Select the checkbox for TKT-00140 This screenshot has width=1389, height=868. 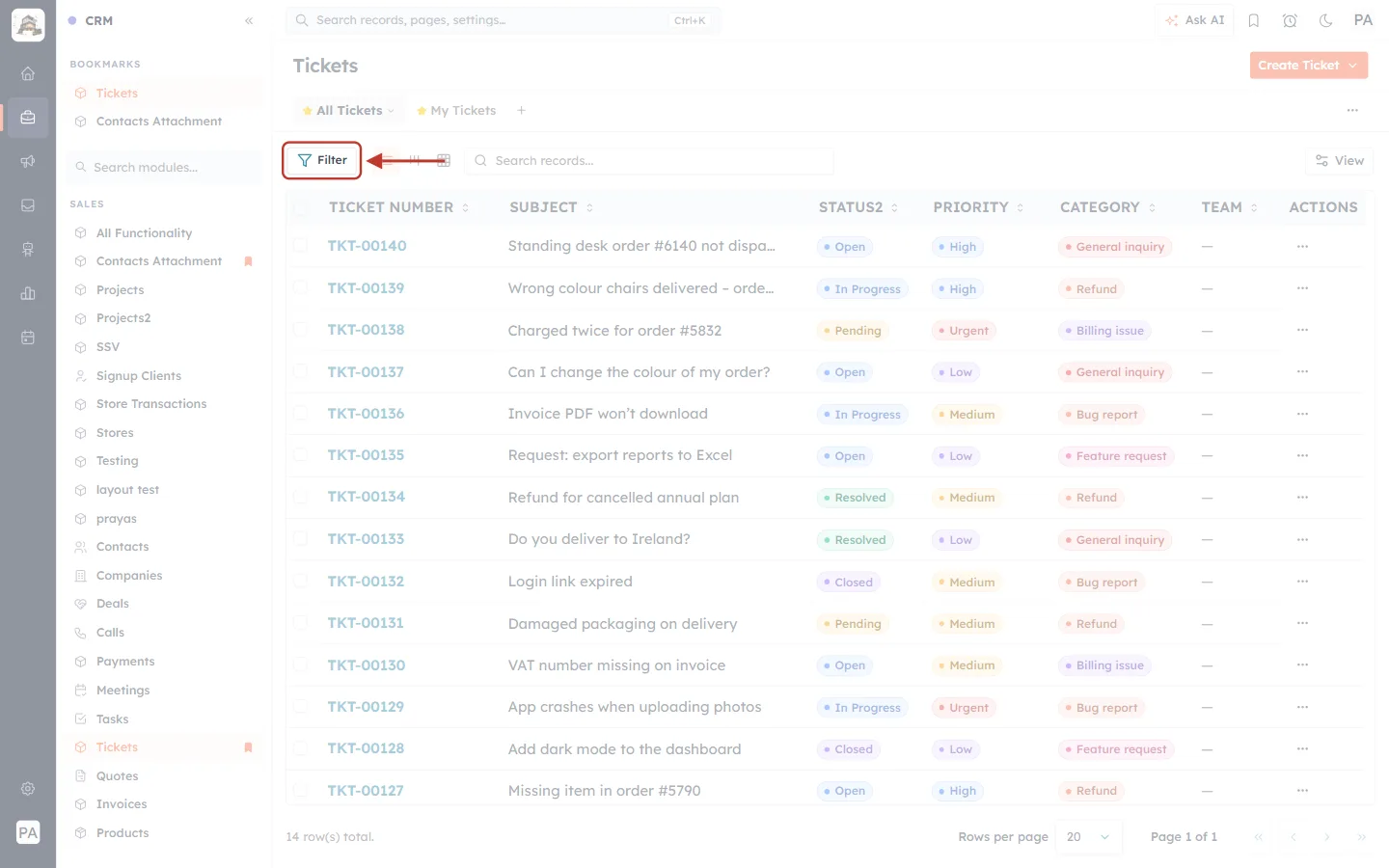300,246
